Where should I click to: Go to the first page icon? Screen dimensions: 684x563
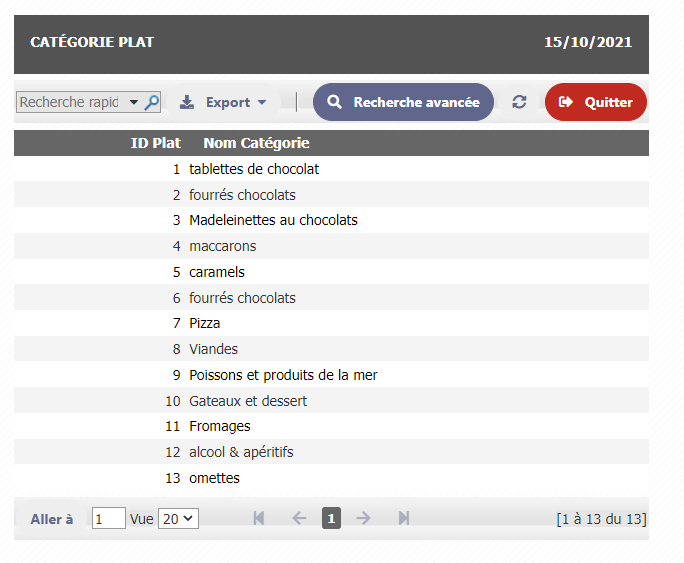coord(259,518)
